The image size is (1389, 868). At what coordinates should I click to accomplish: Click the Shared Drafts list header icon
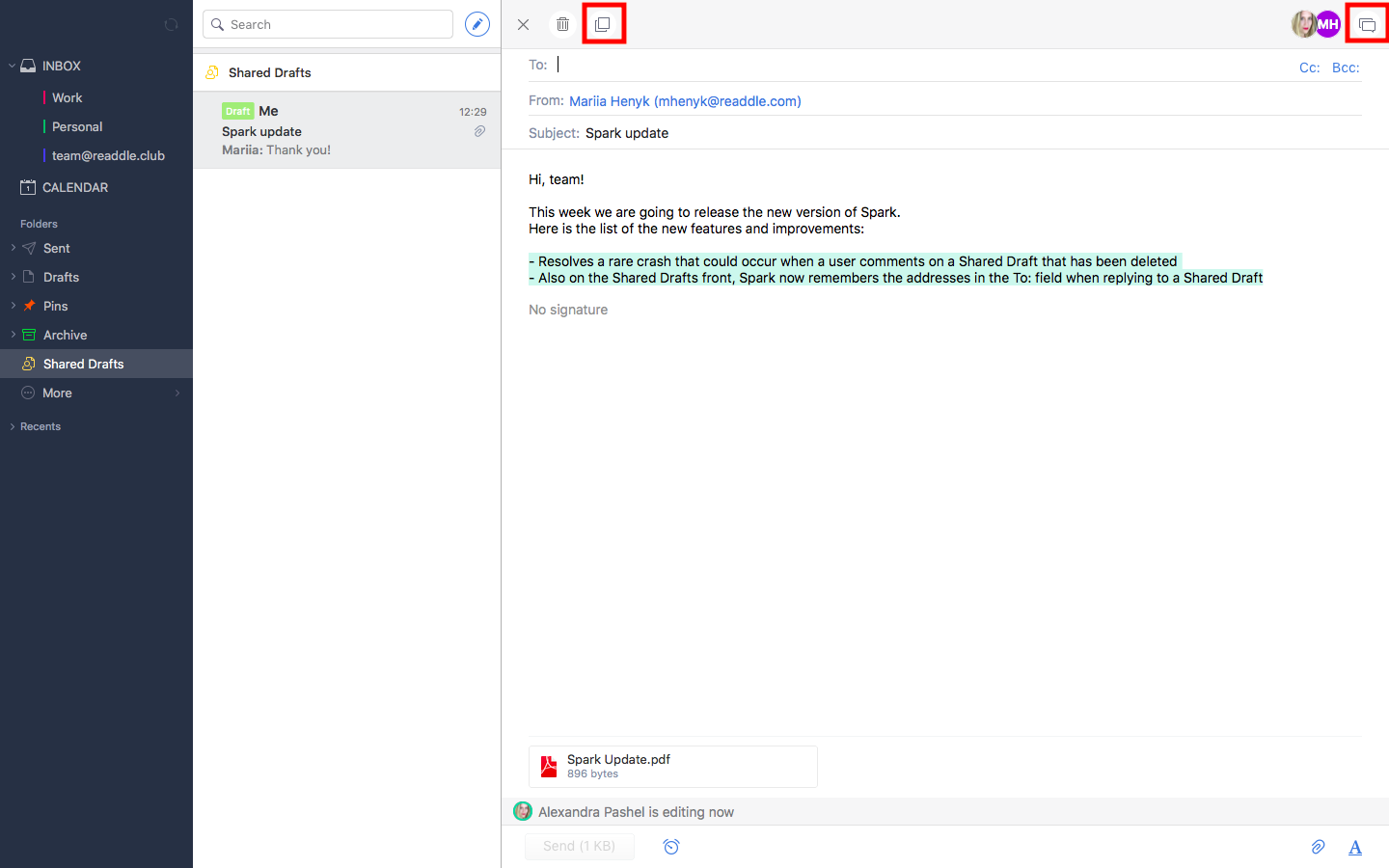[212, 72]
